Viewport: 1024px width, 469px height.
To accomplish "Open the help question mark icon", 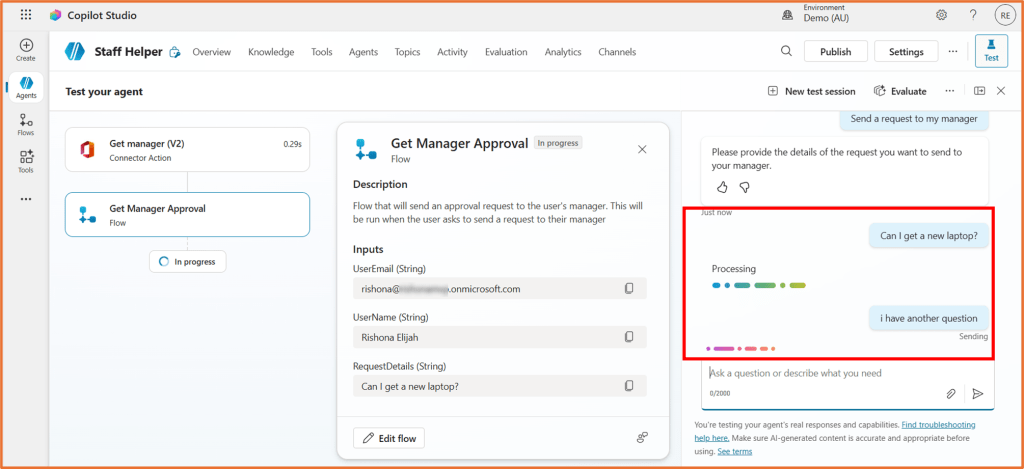I will (973, 15).
